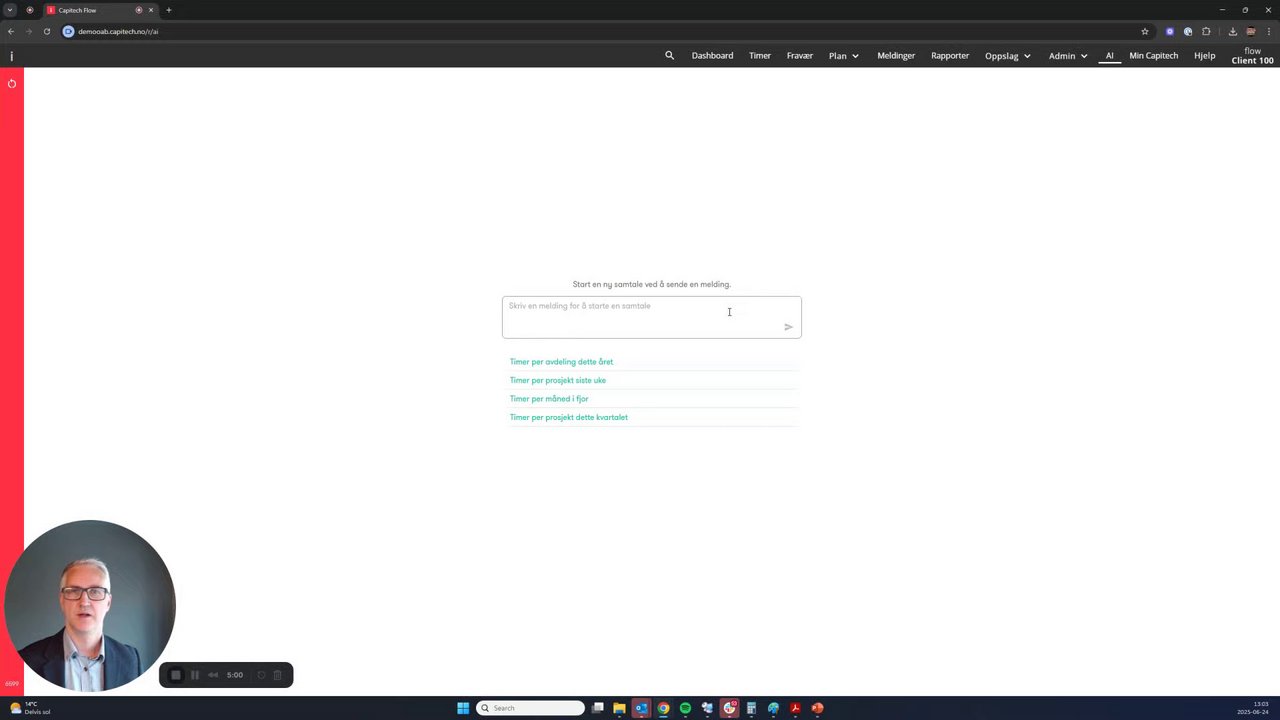Image resolution: width=1280 pixels, height=720 pixels.
Task: Open the Chrome profile avatar
Action: (x=1251, y=31)
